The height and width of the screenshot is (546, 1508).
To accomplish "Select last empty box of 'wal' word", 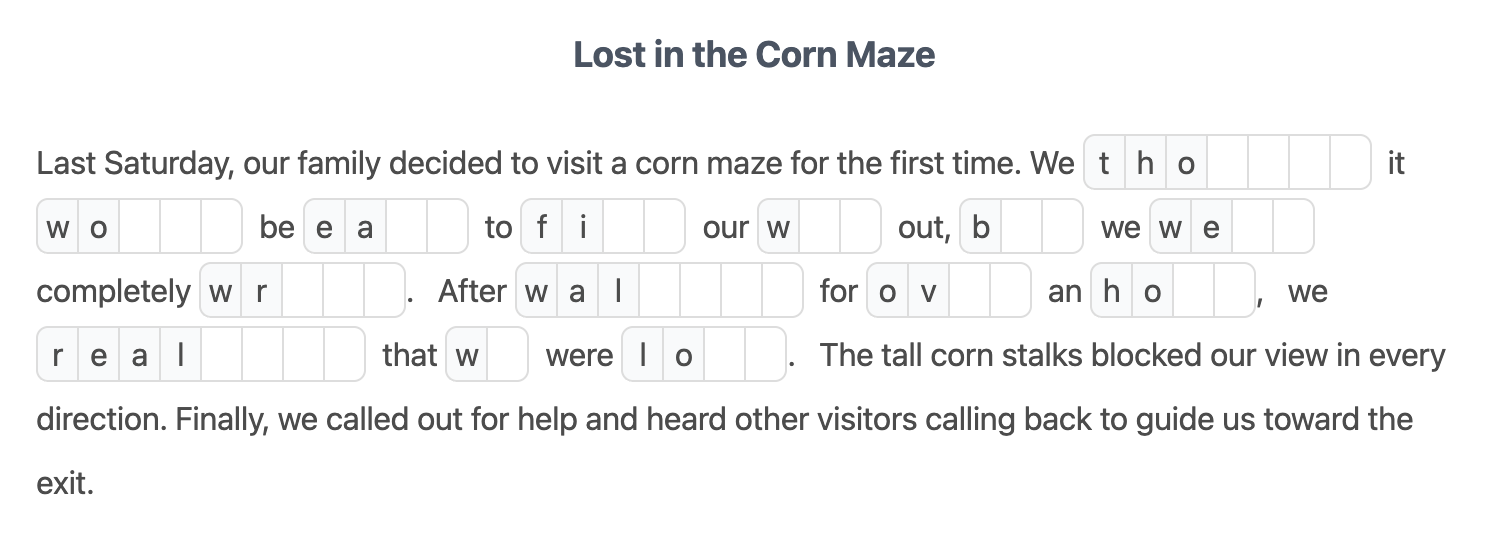I will (782, 291).
